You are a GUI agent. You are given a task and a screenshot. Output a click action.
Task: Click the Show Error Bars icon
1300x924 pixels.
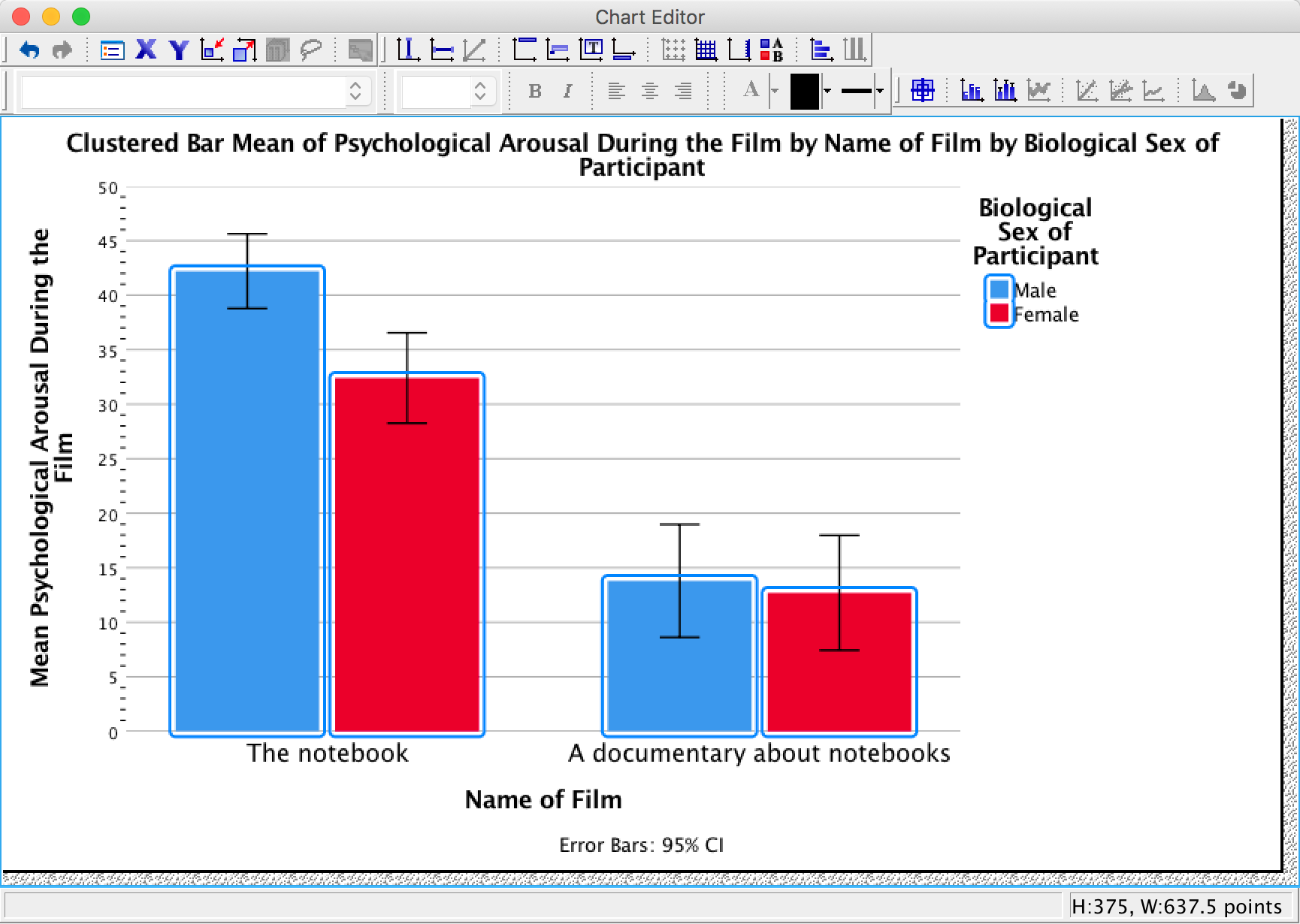tap(1005, 91)
